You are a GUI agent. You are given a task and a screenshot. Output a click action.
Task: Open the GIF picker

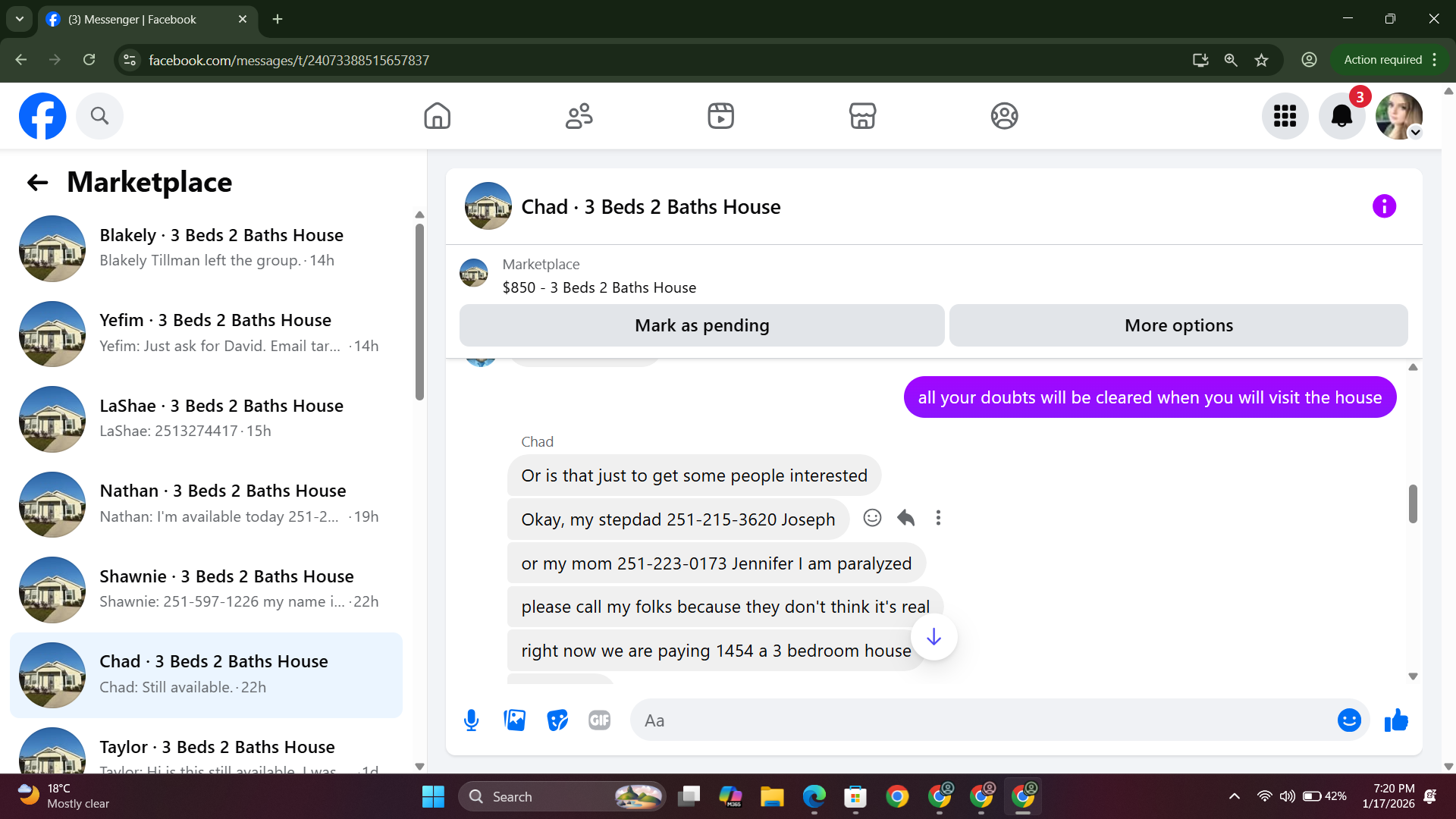(599, 720)
